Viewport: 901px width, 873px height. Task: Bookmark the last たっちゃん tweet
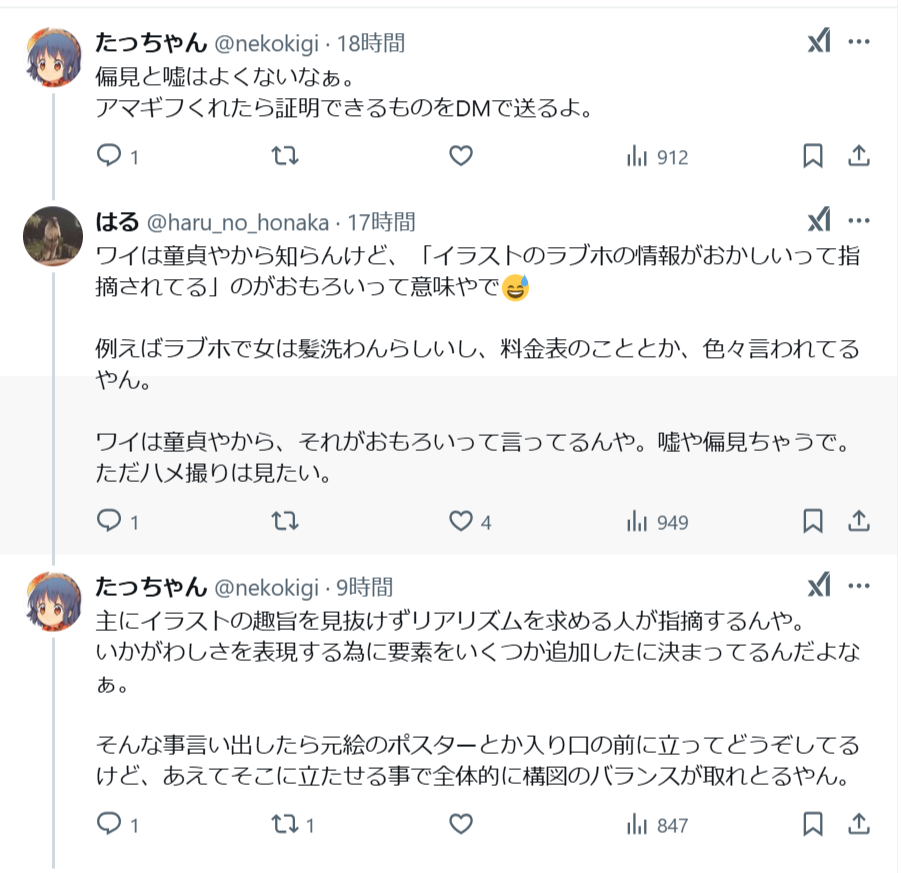pyautogui.click(x=813, y=824)
